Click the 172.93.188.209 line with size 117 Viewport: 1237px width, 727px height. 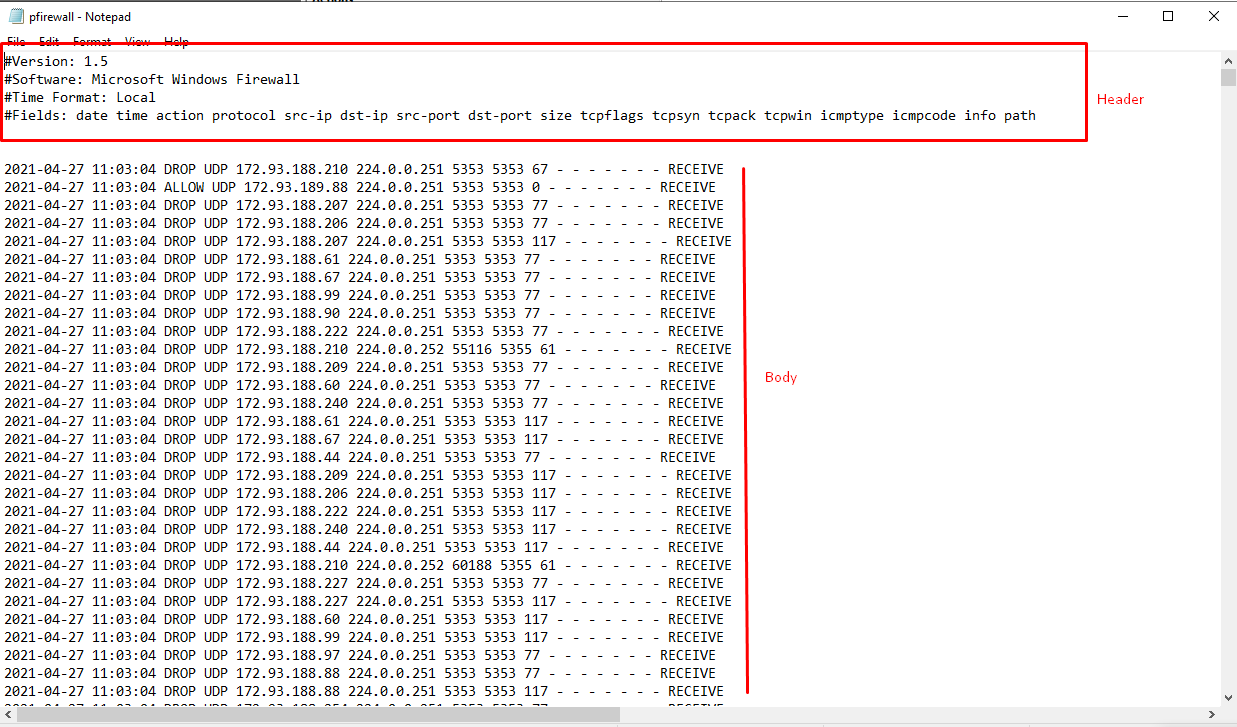click(x=368, y=475)
